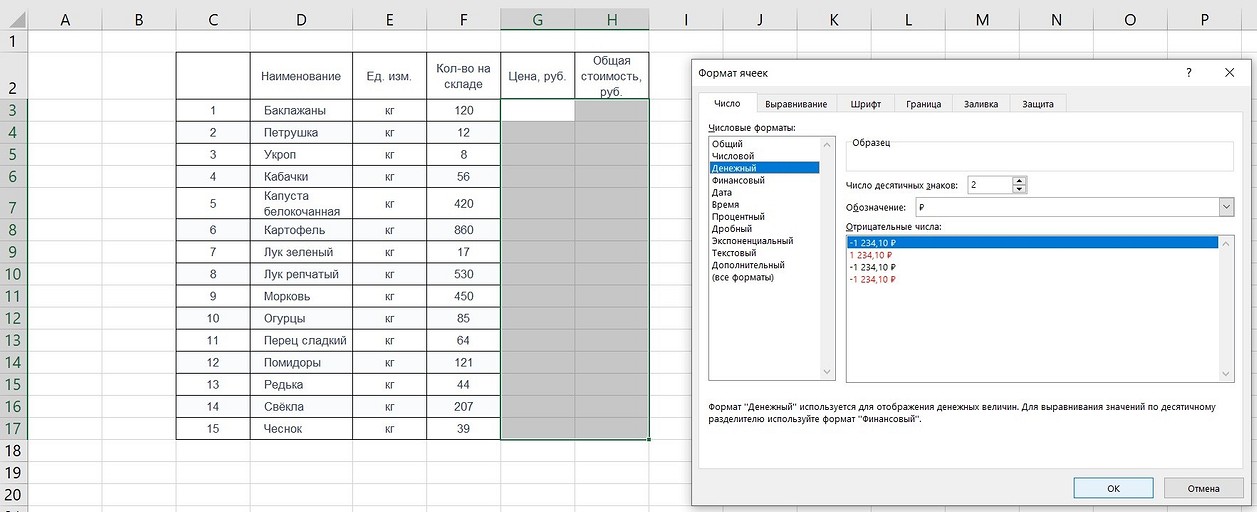Switch to the Выравнивание tab
The width and height of the screenshot is (1257, 512).
[795, 104]
